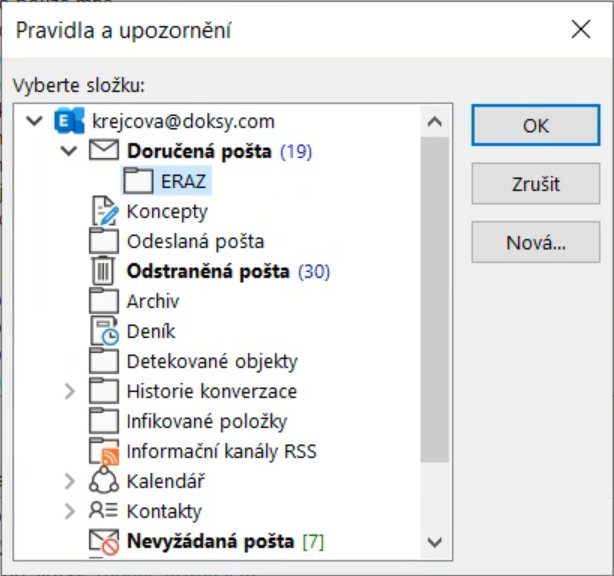The width and height of the screenshot is (614, 576).
Task: Expand the Historie konverzace folder
Action: click(x=69, y=391)
